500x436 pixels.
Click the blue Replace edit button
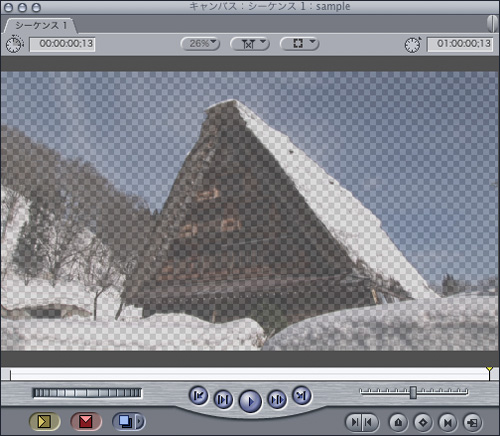tap(124, 422)
